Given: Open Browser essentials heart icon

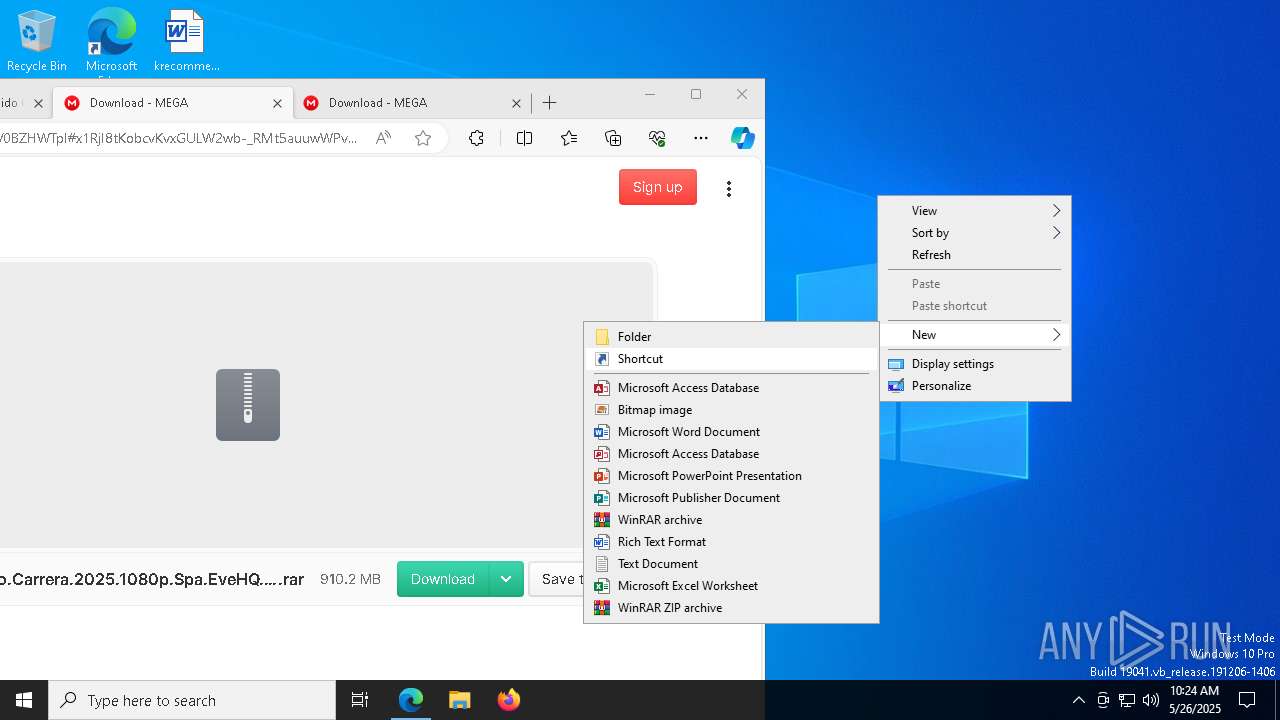Looking at the screenshot, I should click(x=657, y=138).
